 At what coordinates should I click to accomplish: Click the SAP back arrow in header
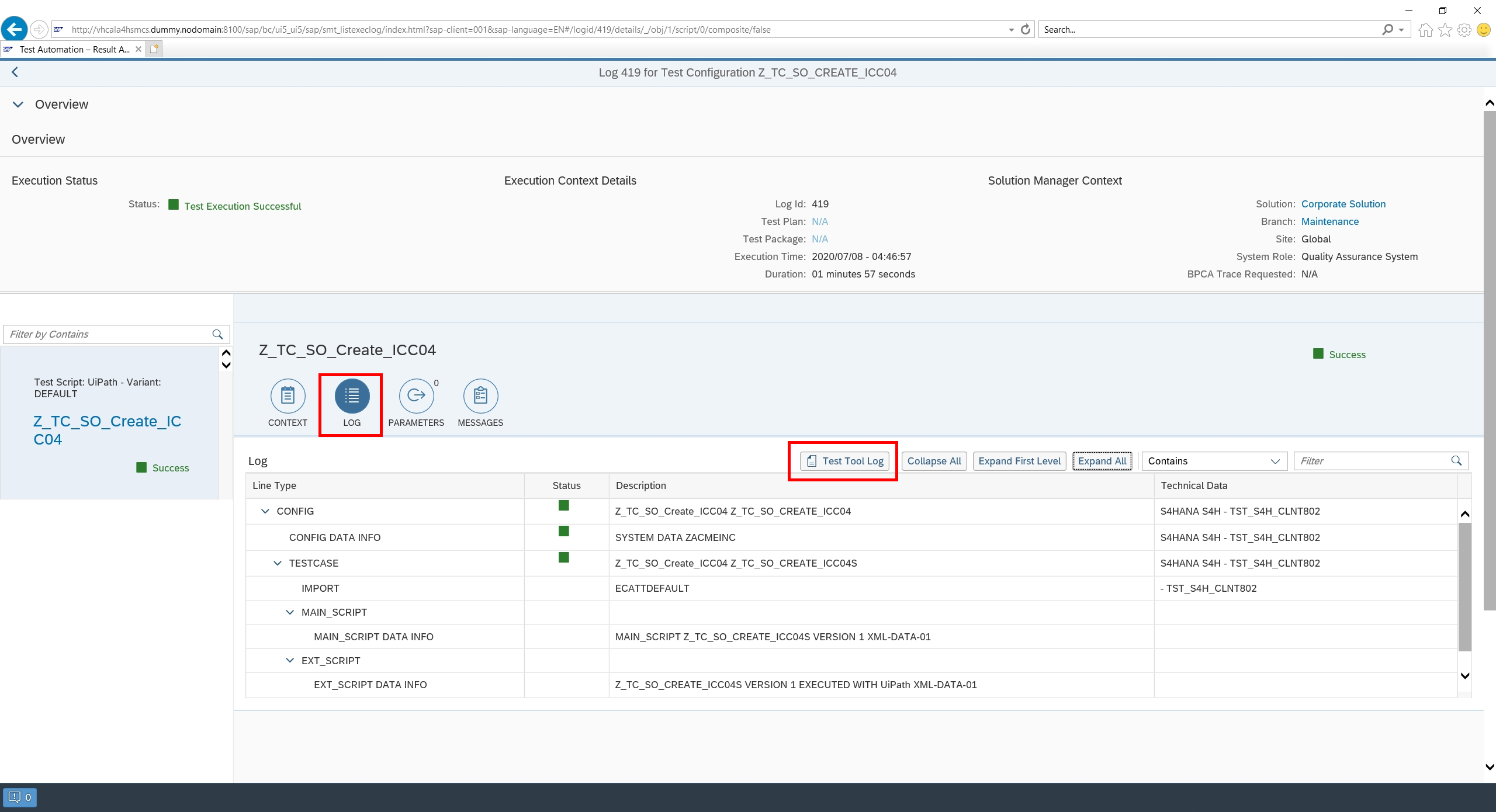click(15, 72)
